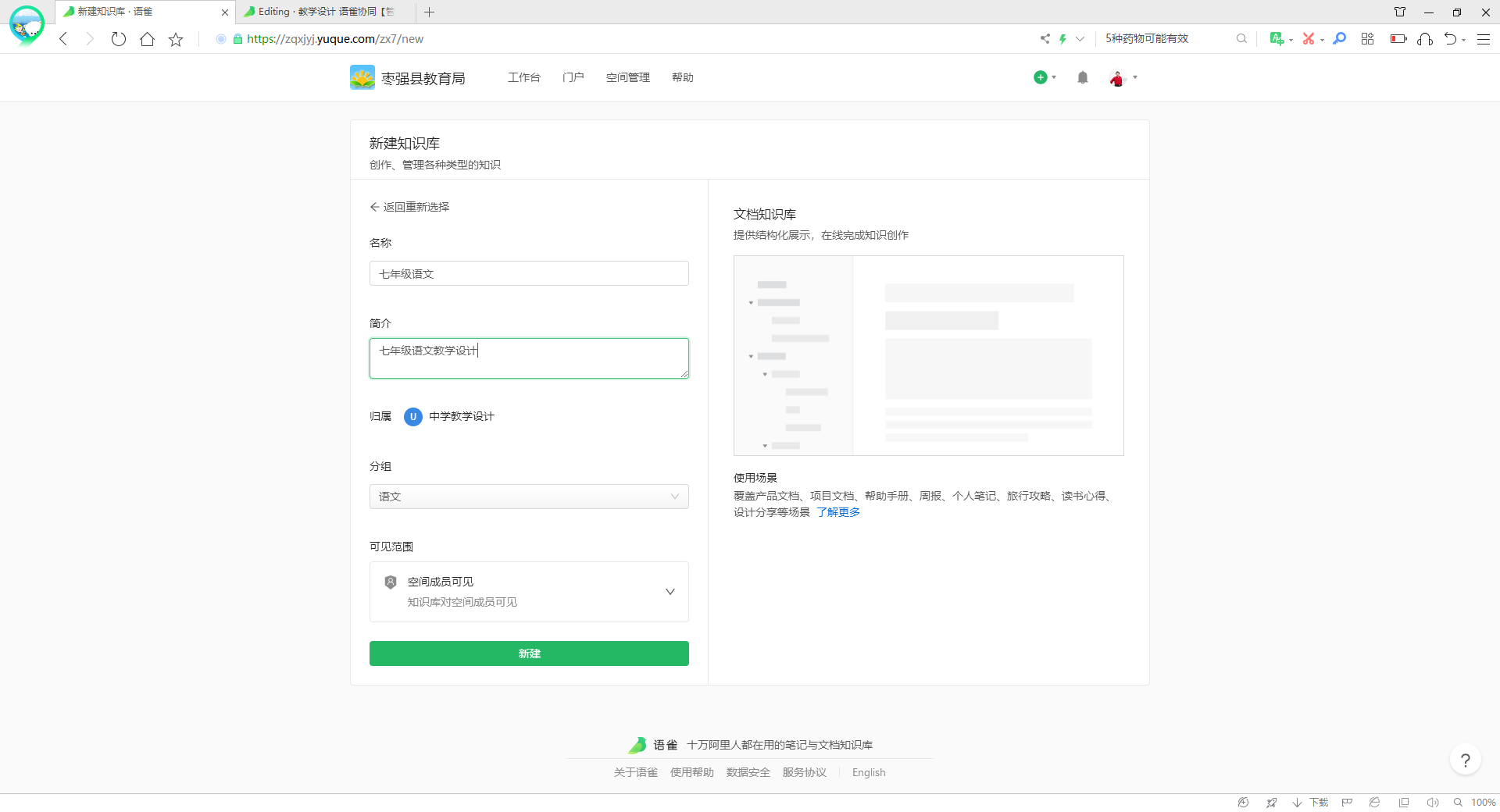Viewport: 1500px width, 812px height.
Task: Click the 枣强县教育局 logo
Action: [408, 77]
